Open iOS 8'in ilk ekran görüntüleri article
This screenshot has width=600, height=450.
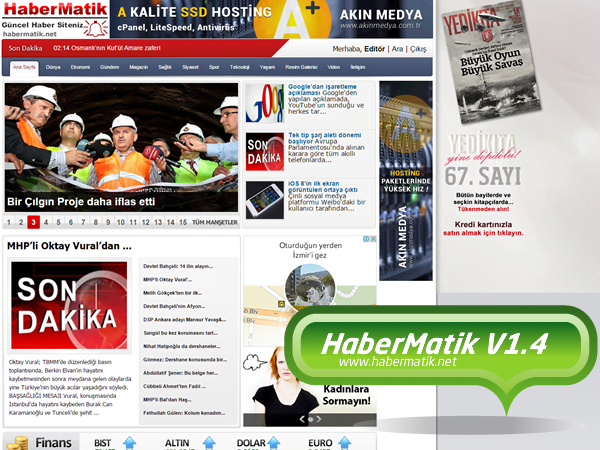[323, 186]
